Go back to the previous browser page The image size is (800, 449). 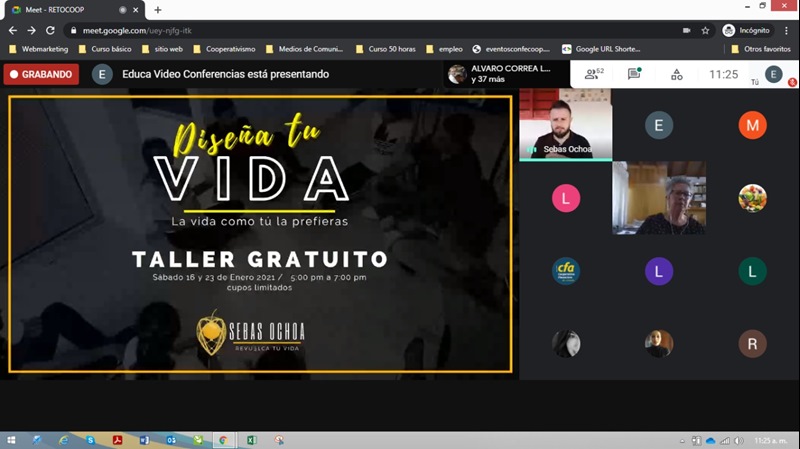[x=13, y=31]
